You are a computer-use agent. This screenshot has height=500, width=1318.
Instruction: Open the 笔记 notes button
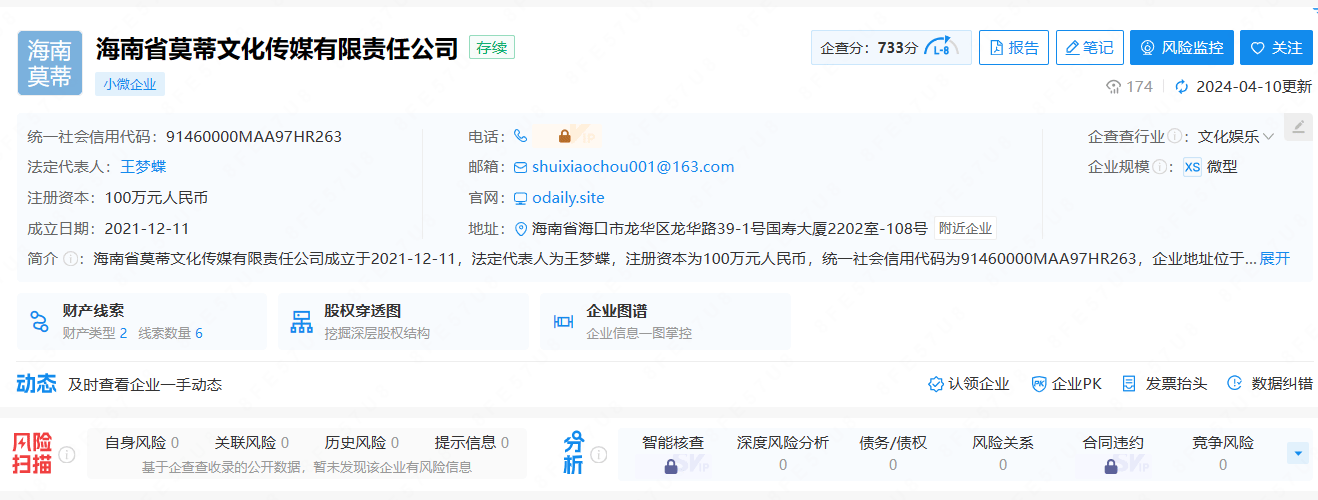pyautogui.click(x=1090, y=47)
